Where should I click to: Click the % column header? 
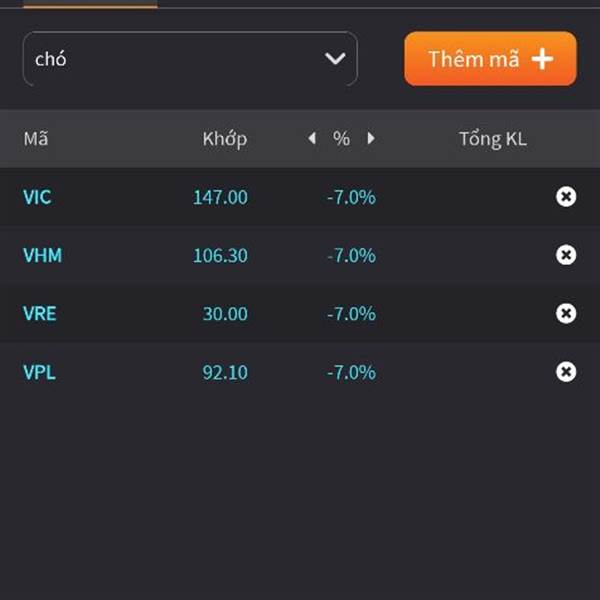[342, 139]
